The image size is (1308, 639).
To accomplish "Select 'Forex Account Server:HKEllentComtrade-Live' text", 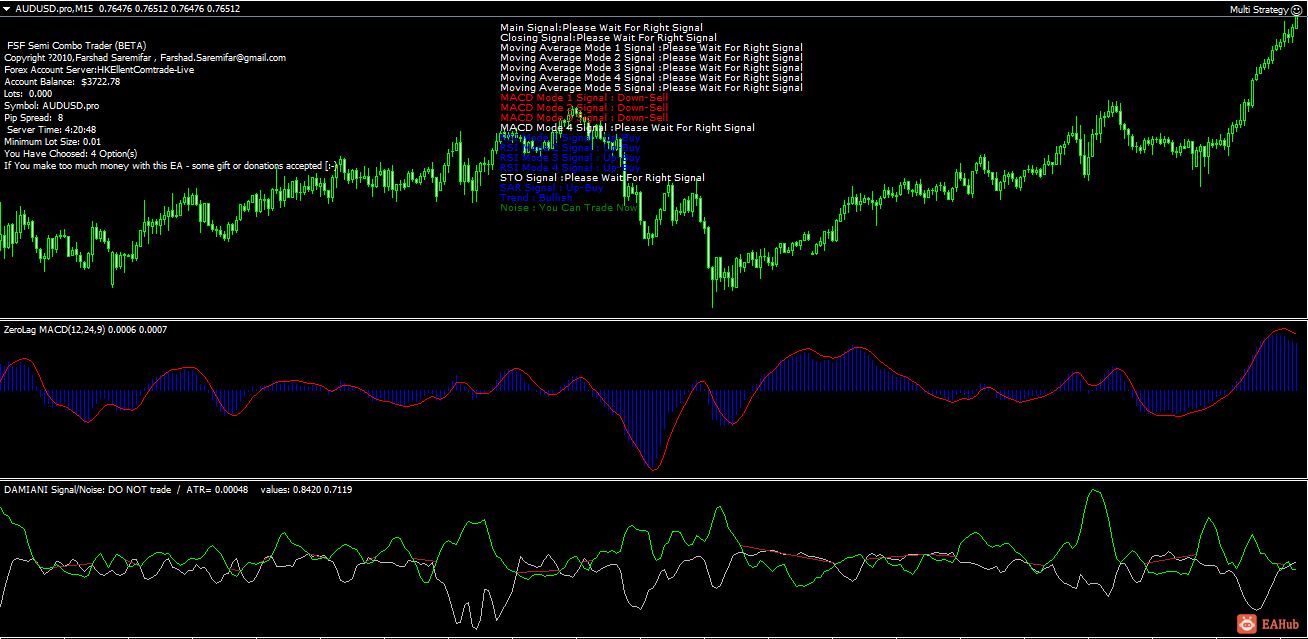I will click(x=99, y=70).
